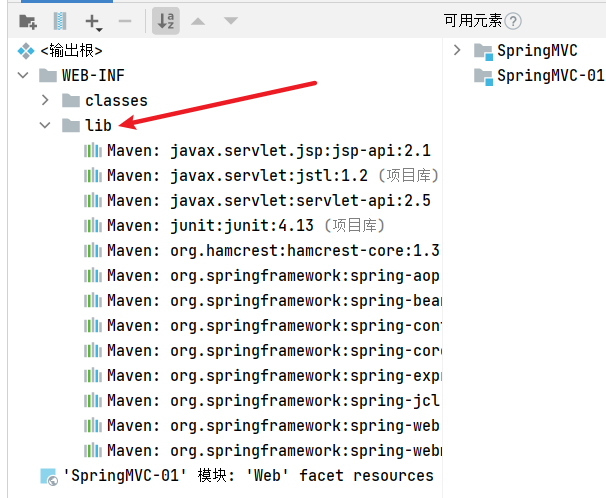Click the WEB-INF folder icon
Image resolution: width=606 pixels, height=498 pixels.
click(48, 75)
